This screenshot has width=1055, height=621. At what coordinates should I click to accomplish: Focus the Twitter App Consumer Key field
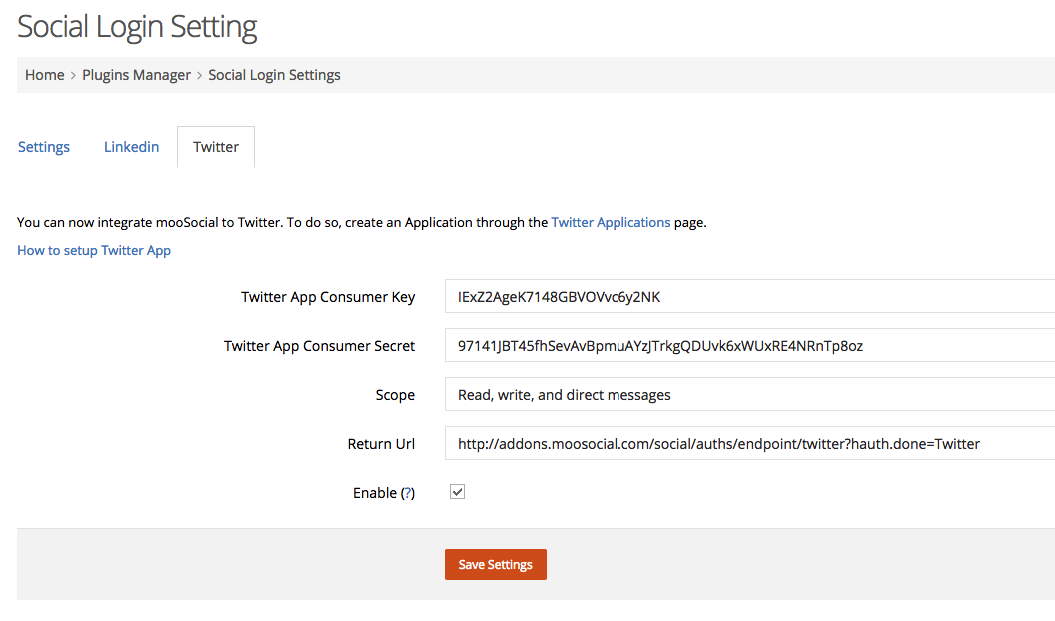point(750,296)
